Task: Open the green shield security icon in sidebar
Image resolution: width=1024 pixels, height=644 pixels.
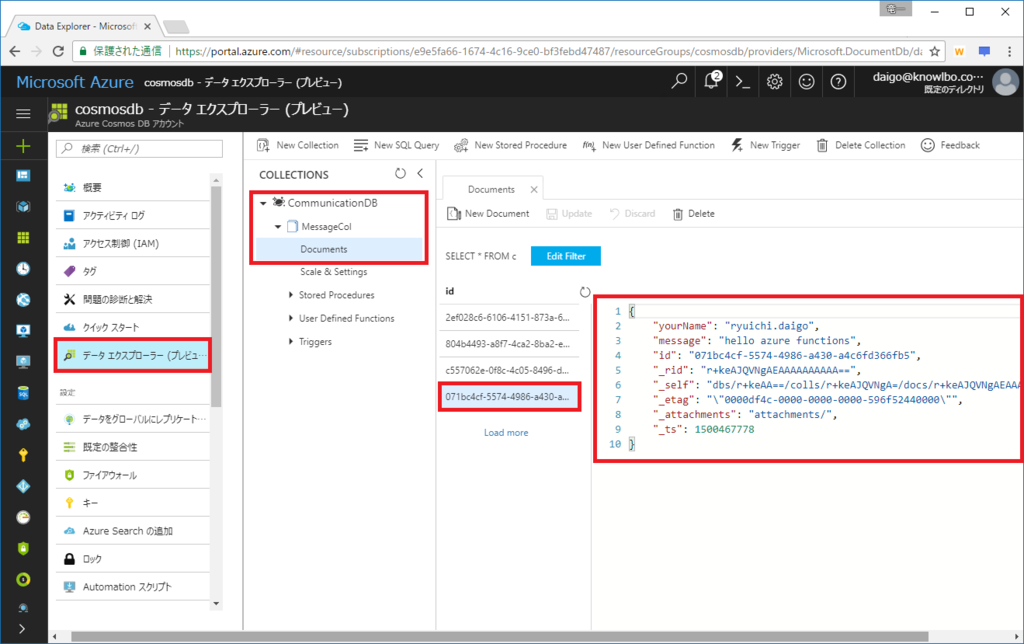Action: (x=24, y=549)
